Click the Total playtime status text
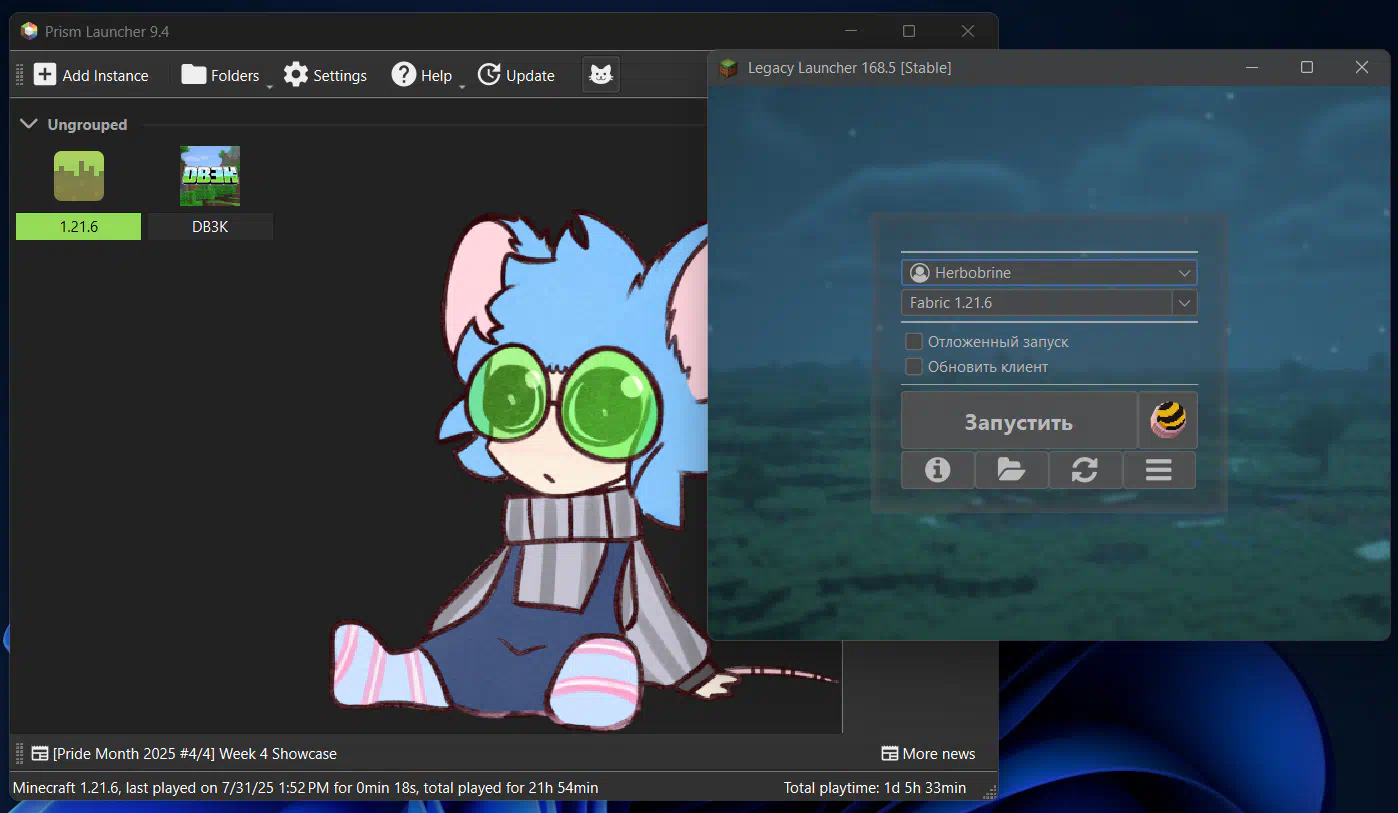 [875, 788]
